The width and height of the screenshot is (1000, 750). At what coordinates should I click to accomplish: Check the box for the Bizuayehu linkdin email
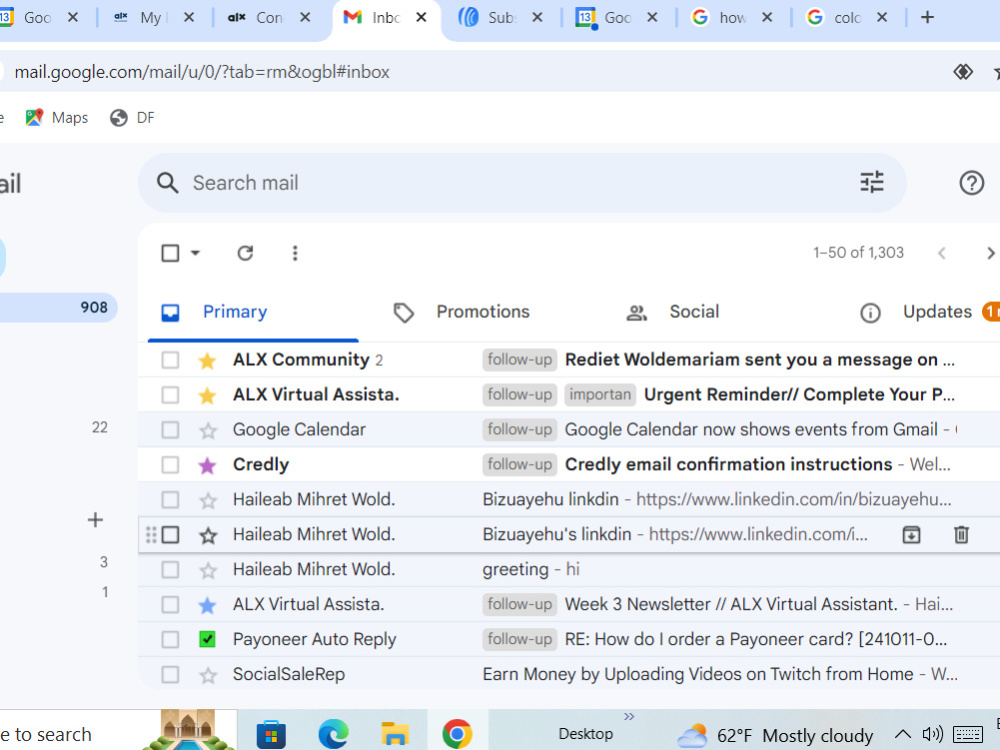pyautogui.click(x=170, y=500)
